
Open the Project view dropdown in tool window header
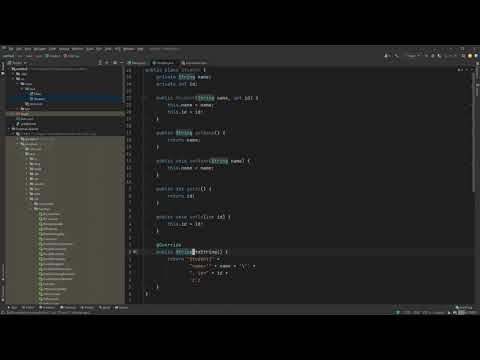tap(17, 63)
